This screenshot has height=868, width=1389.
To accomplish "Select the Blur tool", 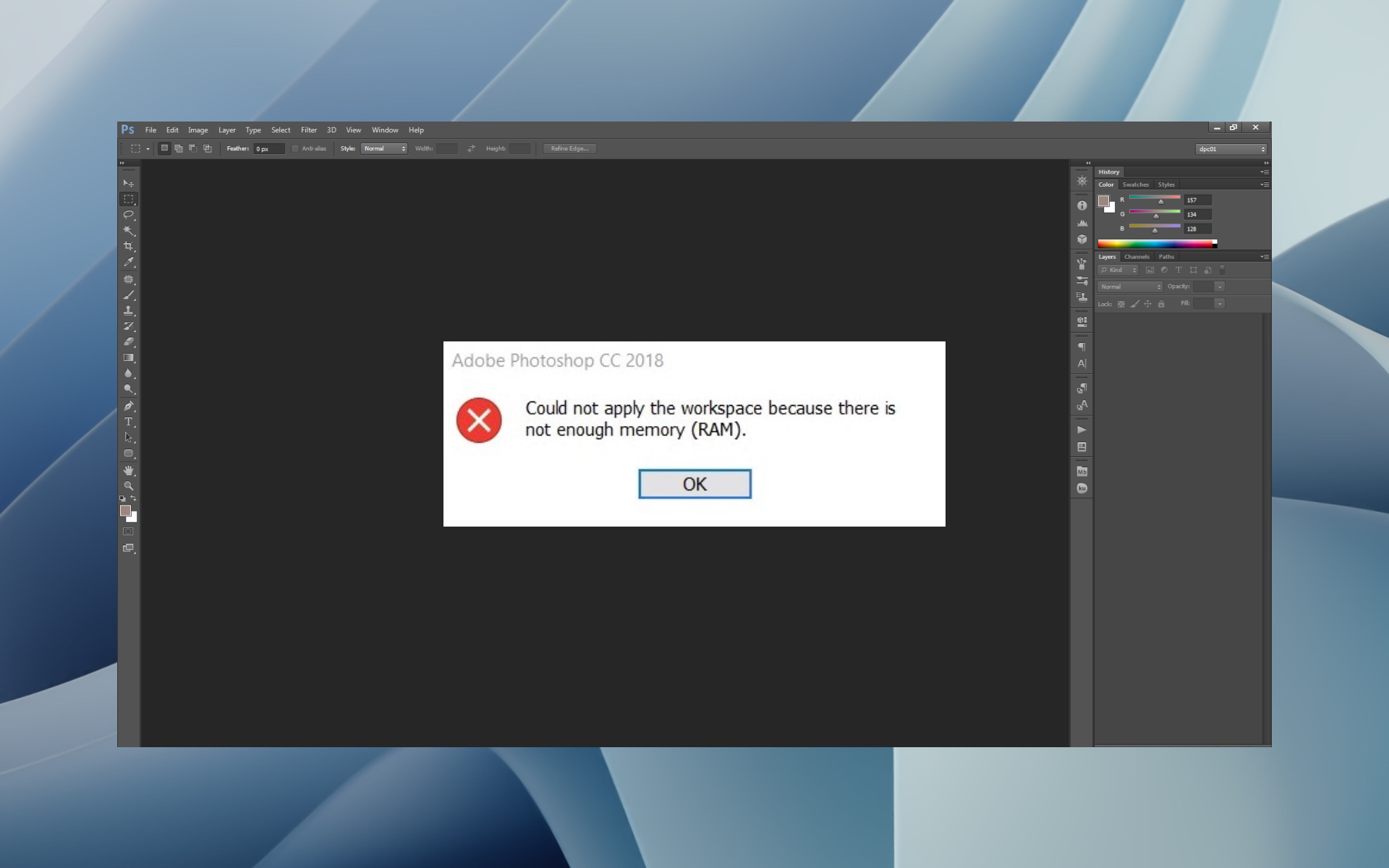I will click(x=129, y=374).
